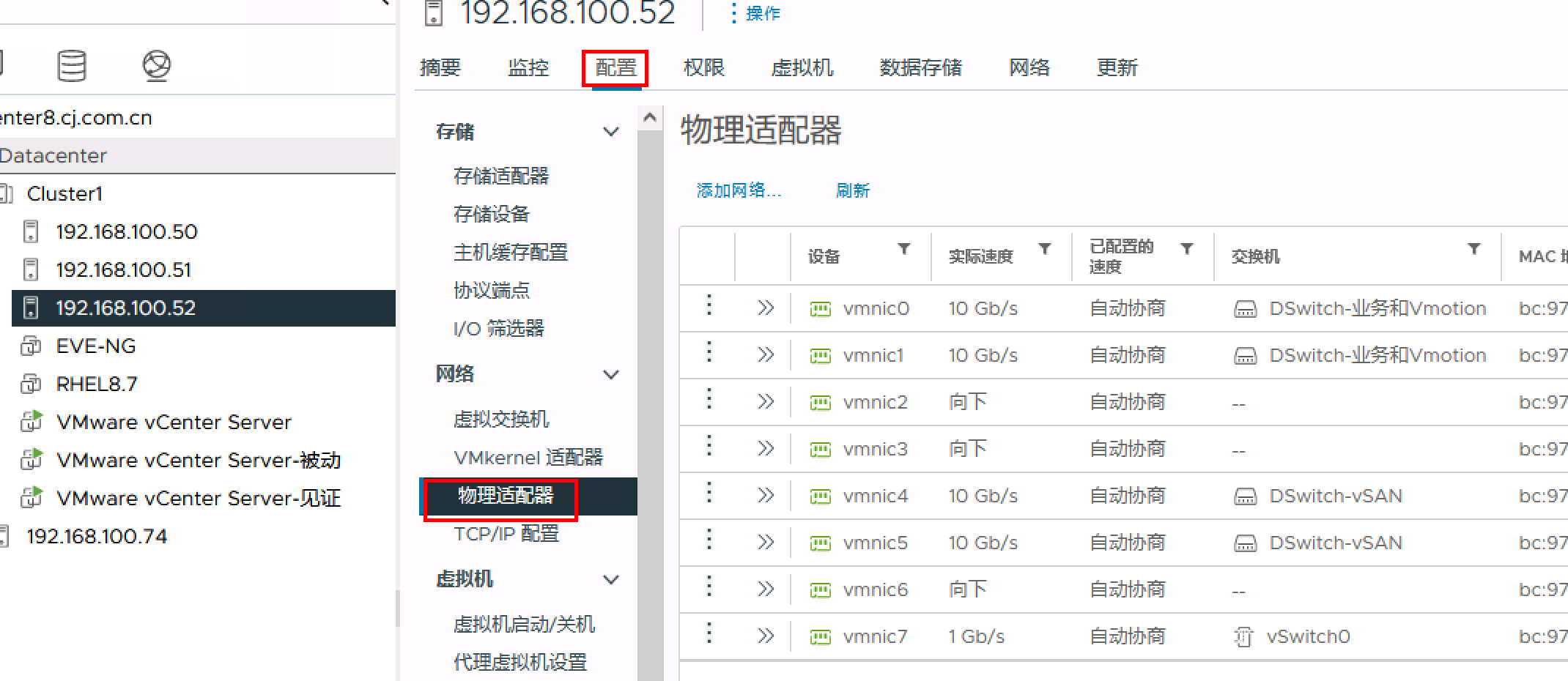
Task: Open actions menu for vmnic0 row
Action: coord(709,305)
